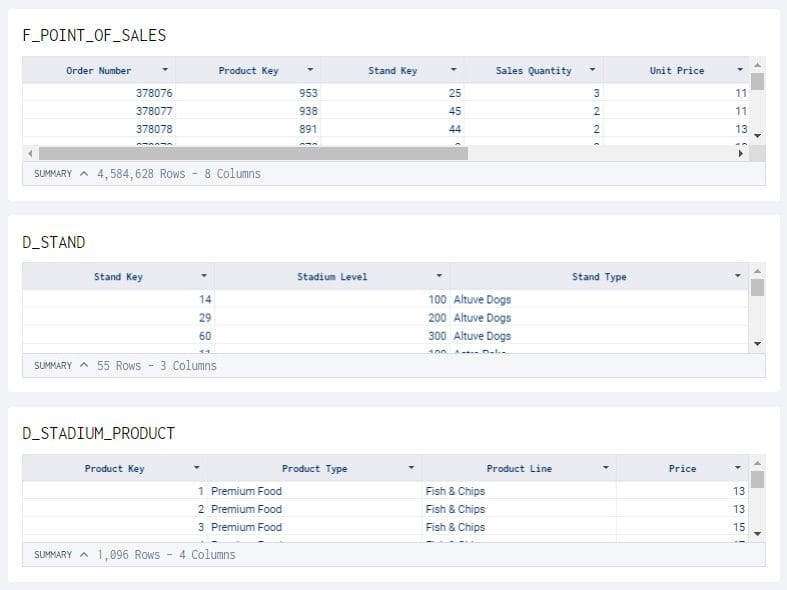This screenshot has height=590, width=787.
Task: Select order number cell 378076
Action: 99,93
